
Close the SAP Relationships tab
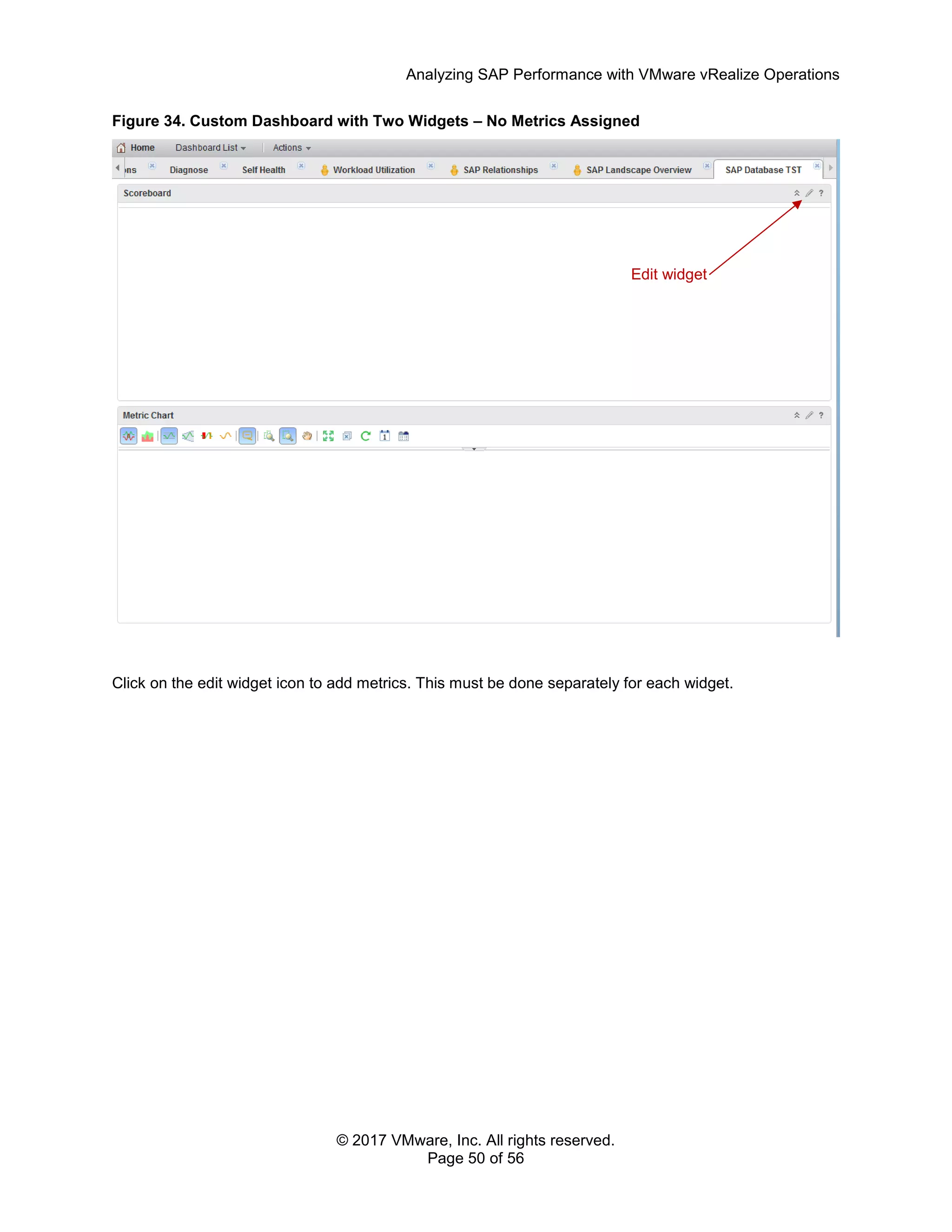(x=554, y=166)
